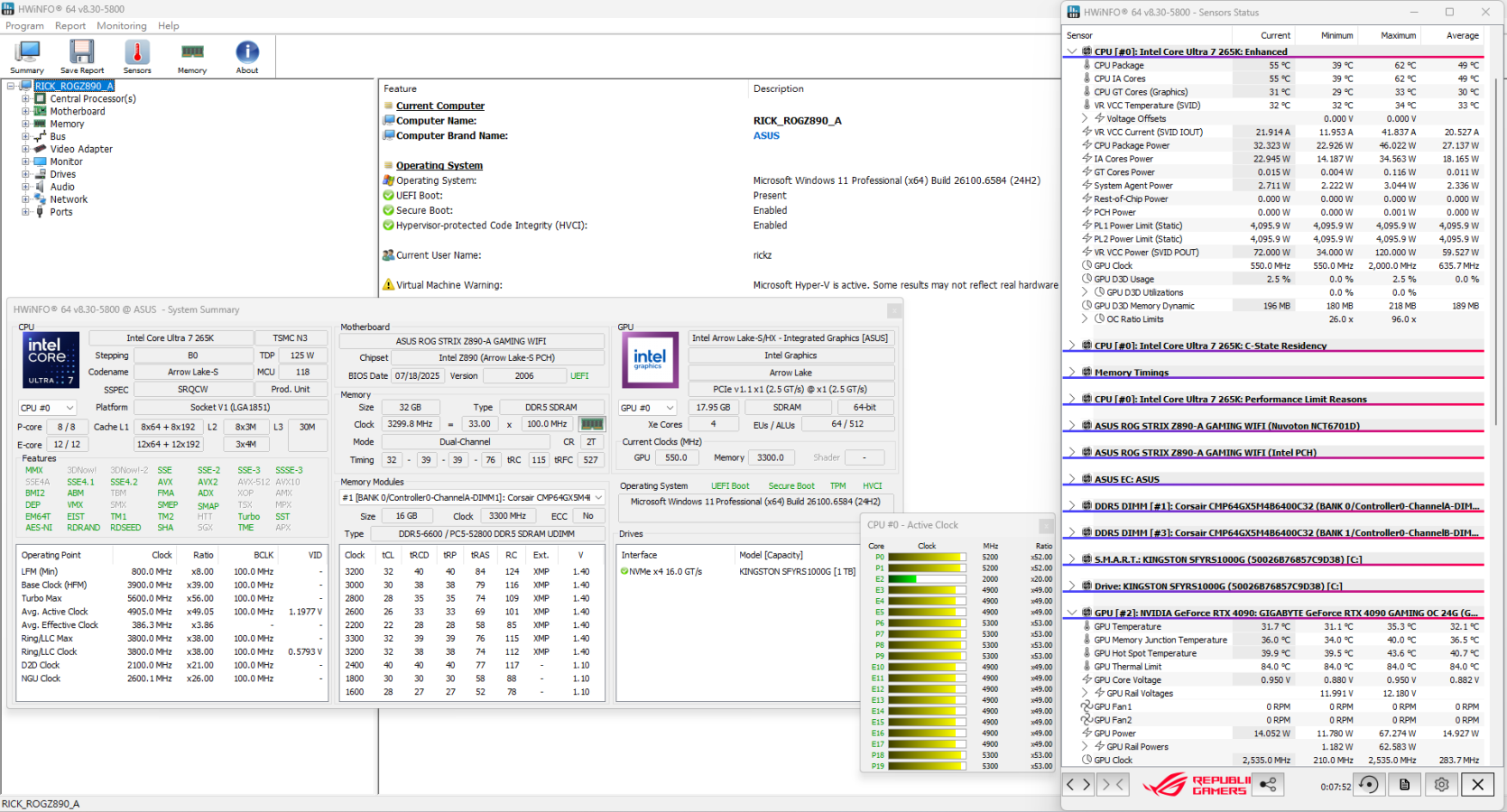Expand the Memory Timings sensor section
Screen dimensions: 1507x812
click(x=1071, y=373)
